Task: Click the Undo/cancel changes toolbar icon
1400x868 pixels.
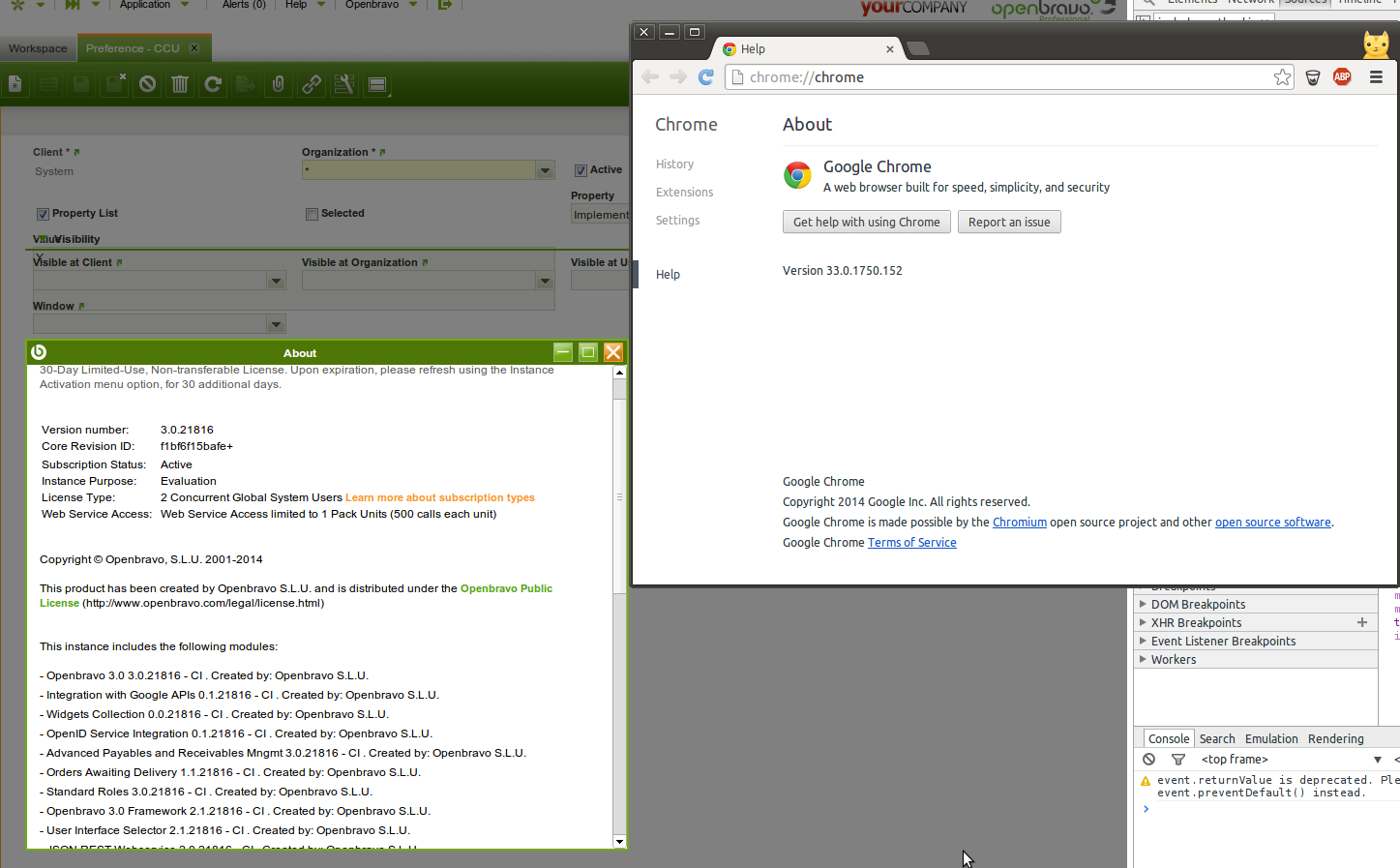Action: pos(147,84)
